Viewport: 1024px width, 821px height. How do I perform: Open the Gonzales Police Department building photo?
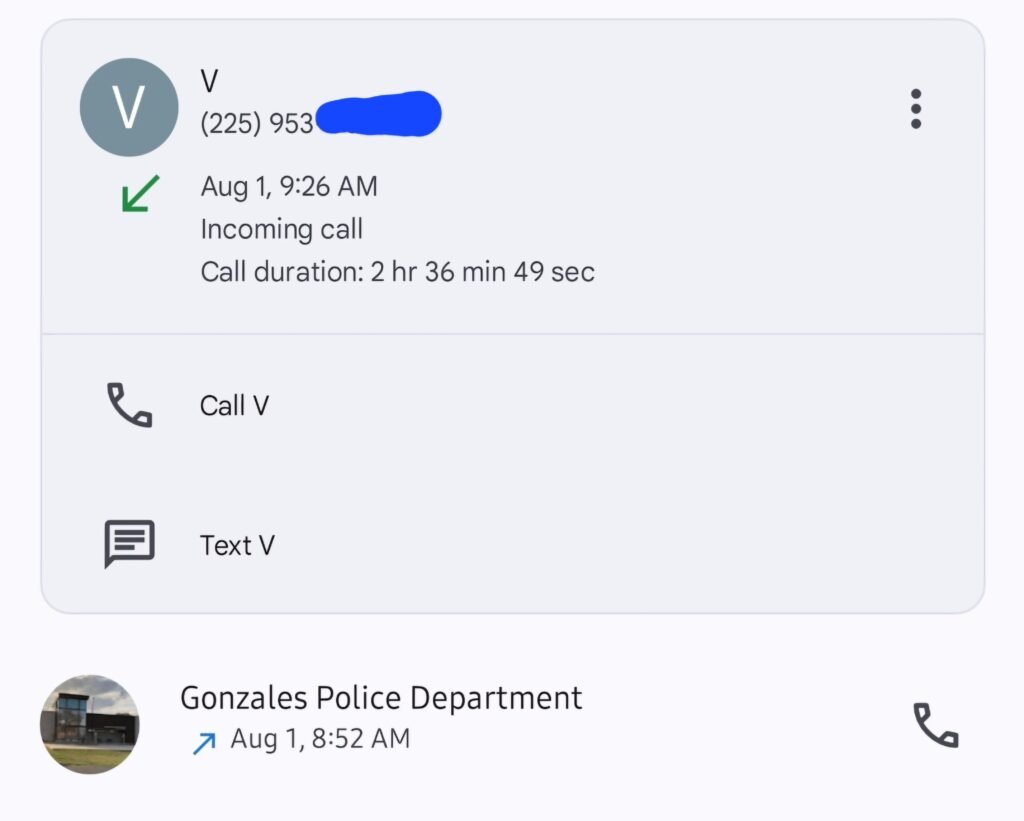90,724
